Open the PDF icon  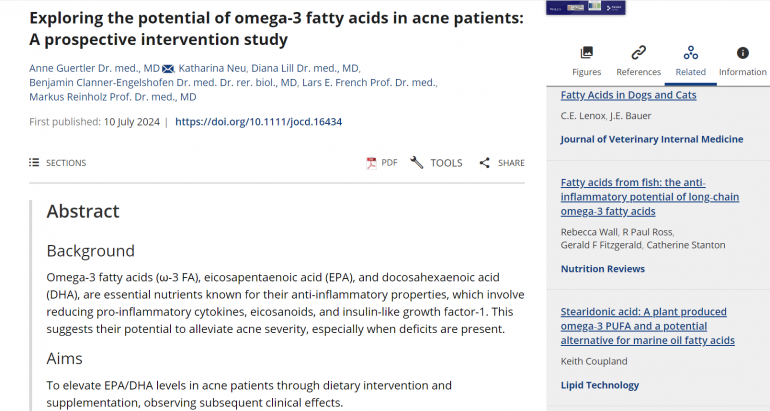coord(371,163)
